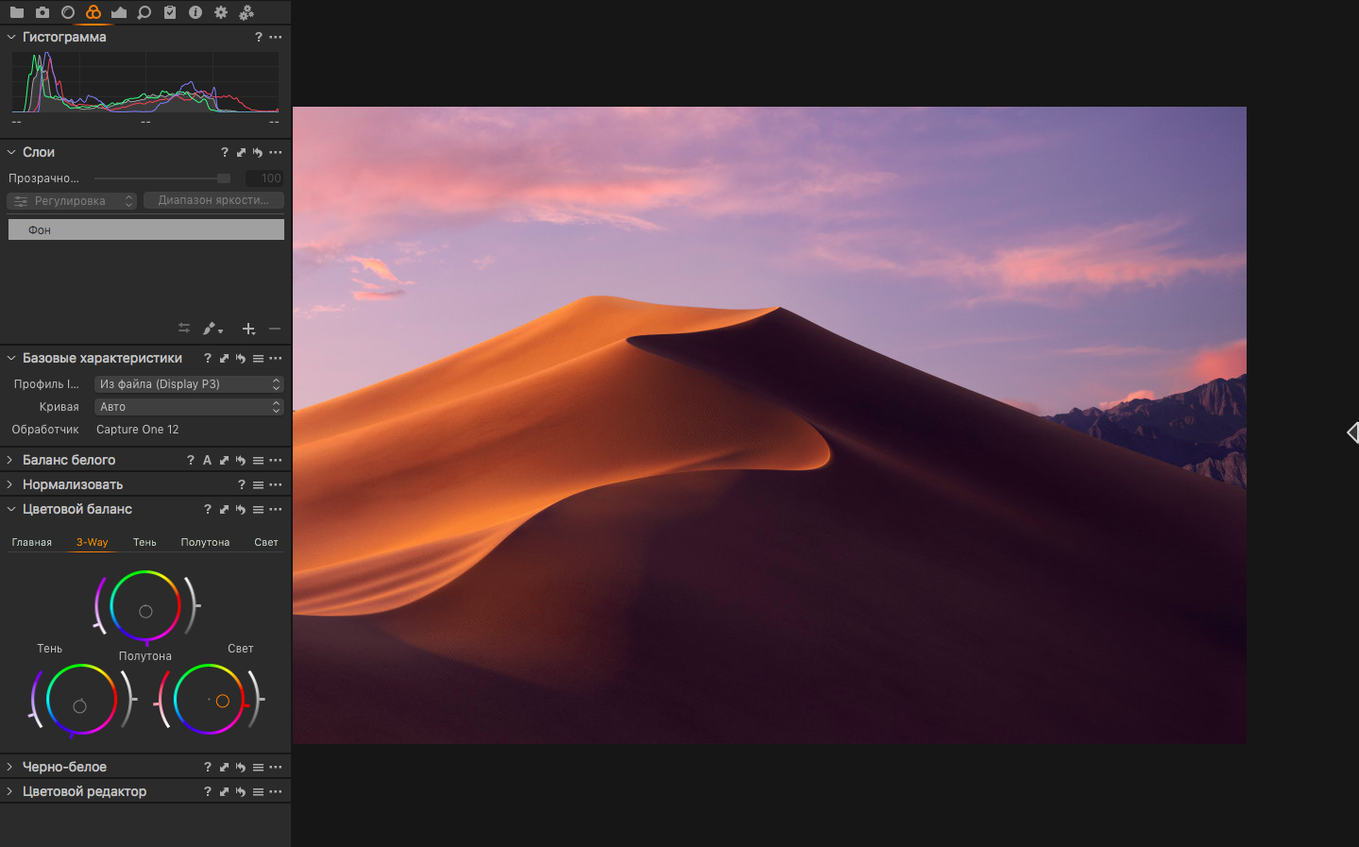1359x847 pixels.
Task: Click the layer mask settings icon below layers list
Action: coord(184,328)
